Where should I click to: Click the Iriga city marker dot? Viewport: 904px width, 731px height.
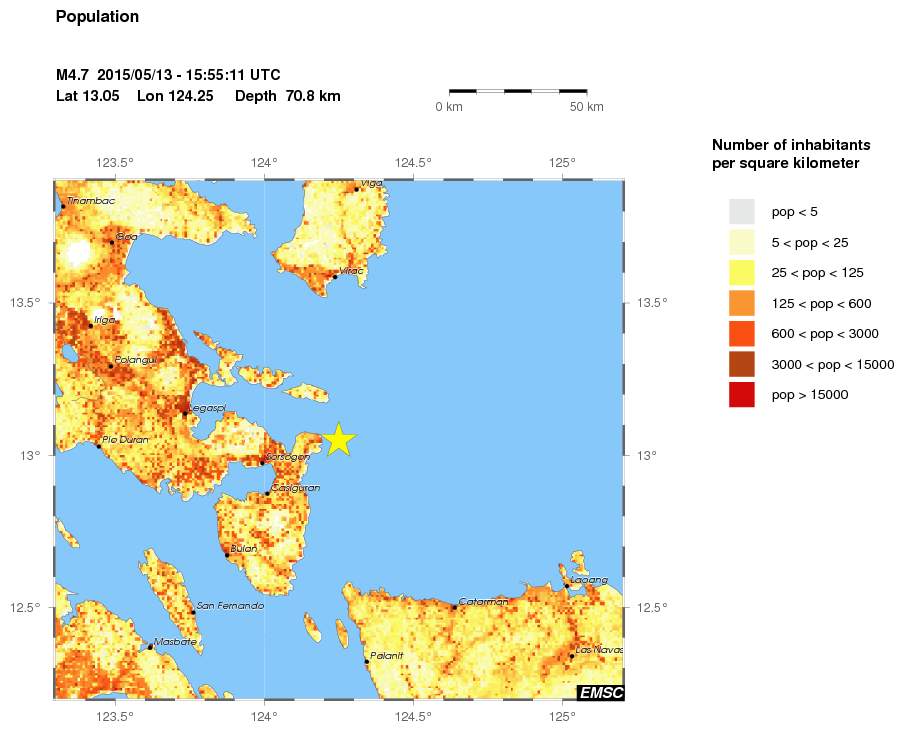91,325
